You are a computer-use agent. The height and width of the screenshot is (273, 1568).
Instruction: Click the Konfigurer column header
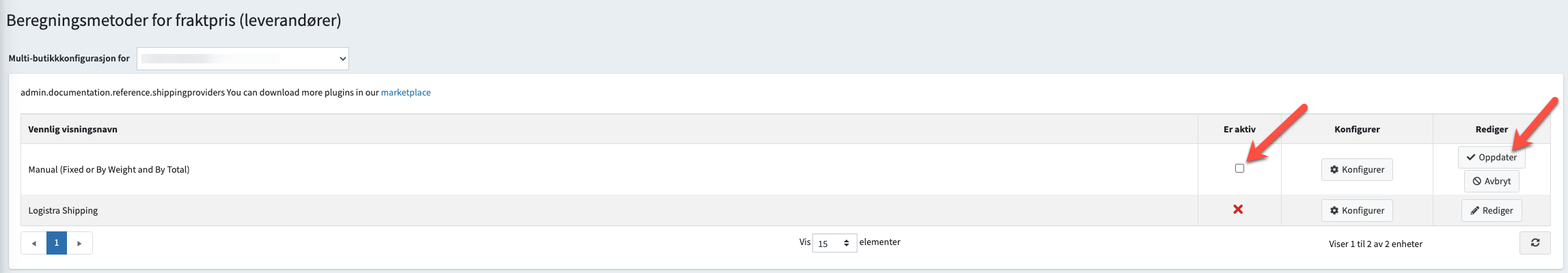point(1357,130)
